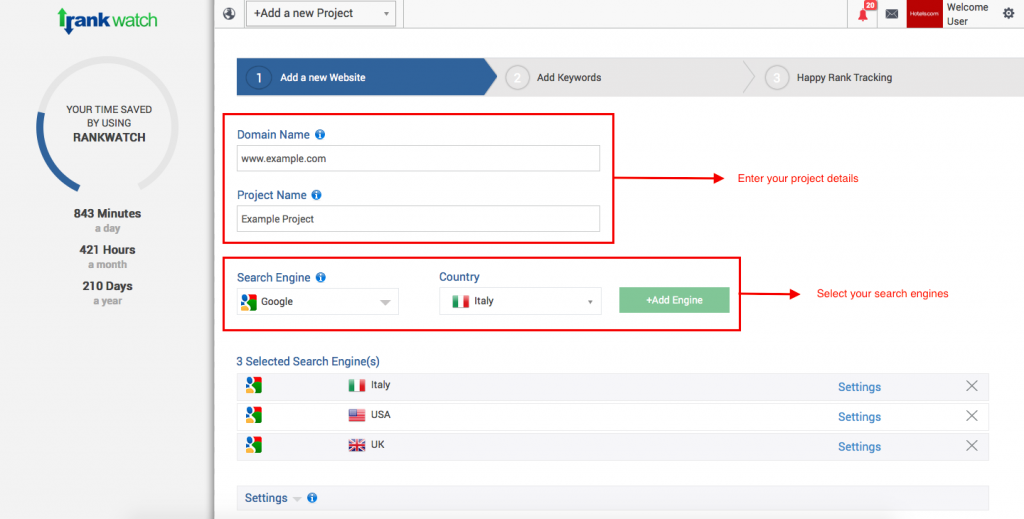Image resolution: width=1024 pixels, height=519 pixels.
Task: Remove the Italy search engine row
Action: (972, 386)
